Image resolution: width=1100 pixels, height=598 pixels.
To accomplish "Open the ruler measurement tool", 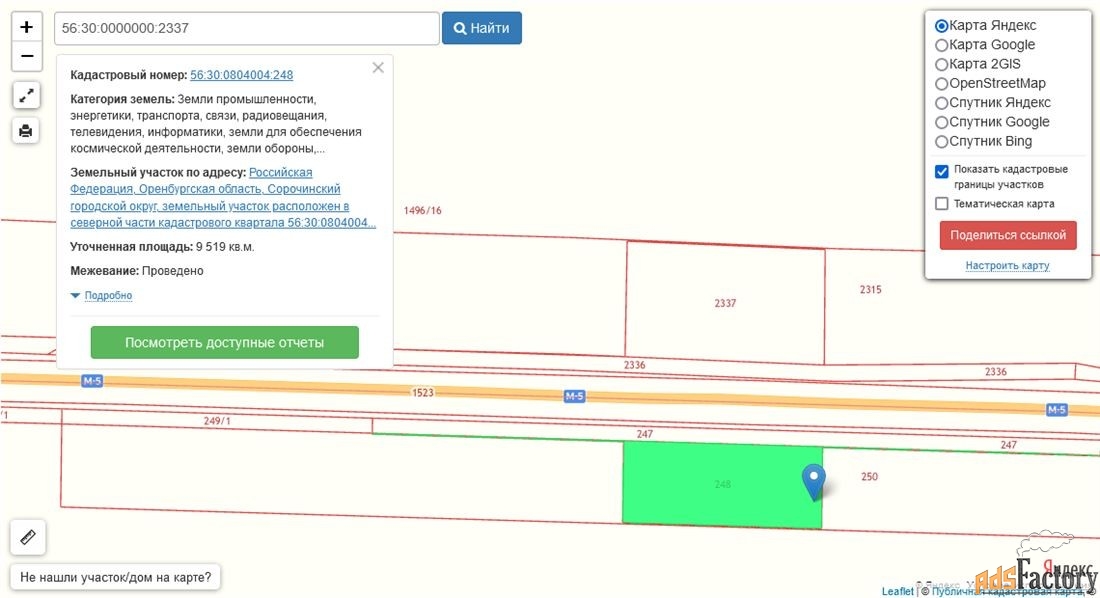I will 28,537.
